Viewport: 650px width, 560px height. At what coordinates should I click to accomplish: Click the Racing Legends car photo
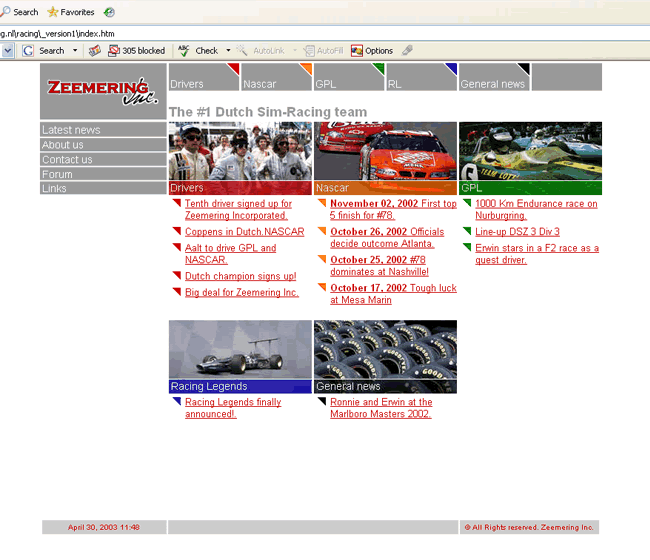240,349
